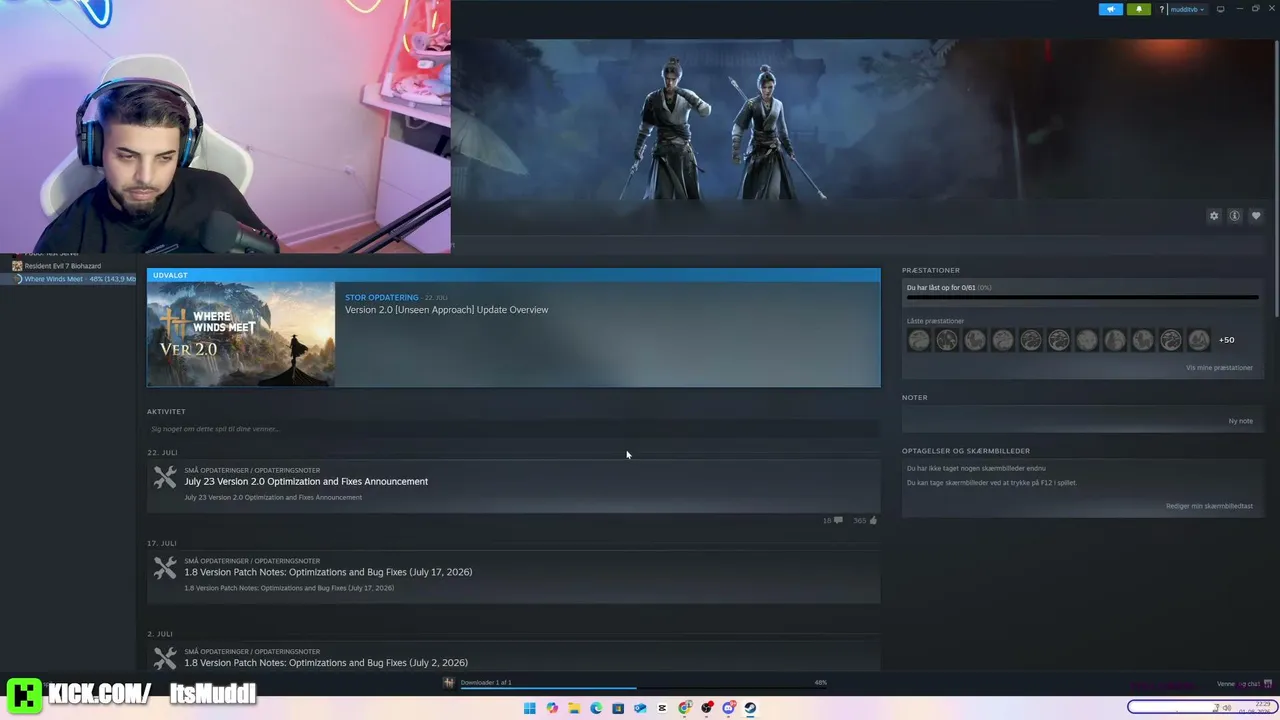Viewport: 1280px width, 720px height.
Task: Click the activity post input field
Action: coord(513,429)
